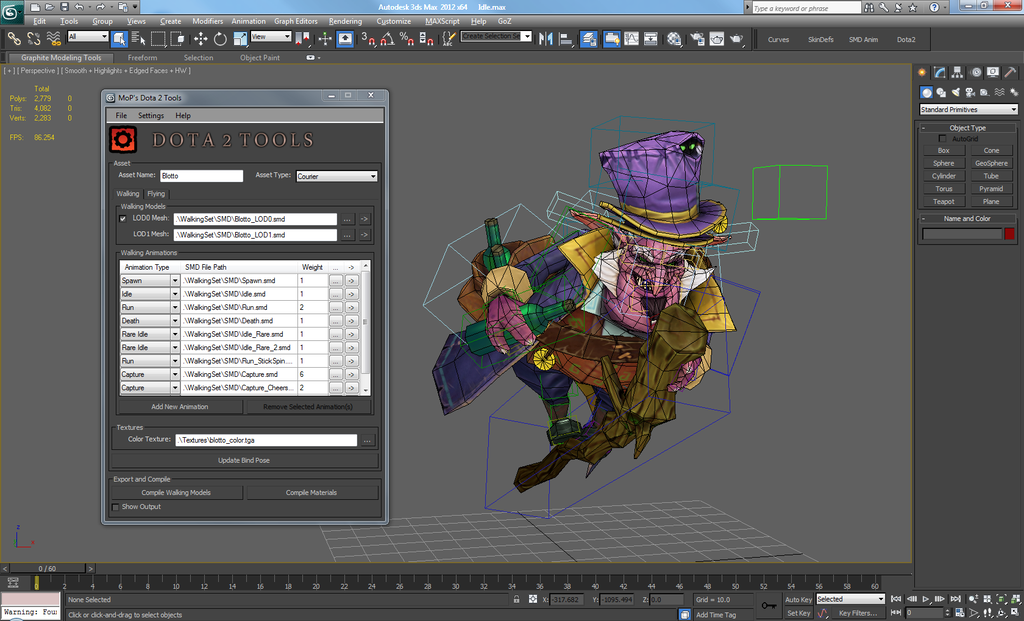
Task: Open the MAXScript menu
Action: (x=442, y=22)
